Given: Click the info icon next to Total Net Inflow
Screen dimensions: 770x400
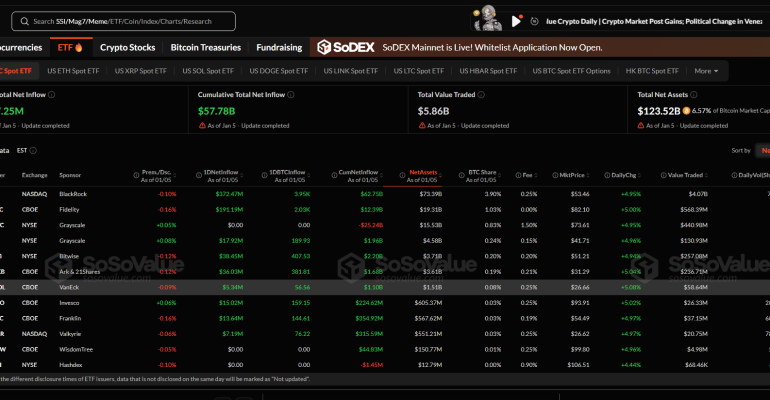Looking at the screenshot, I should 52,94.
